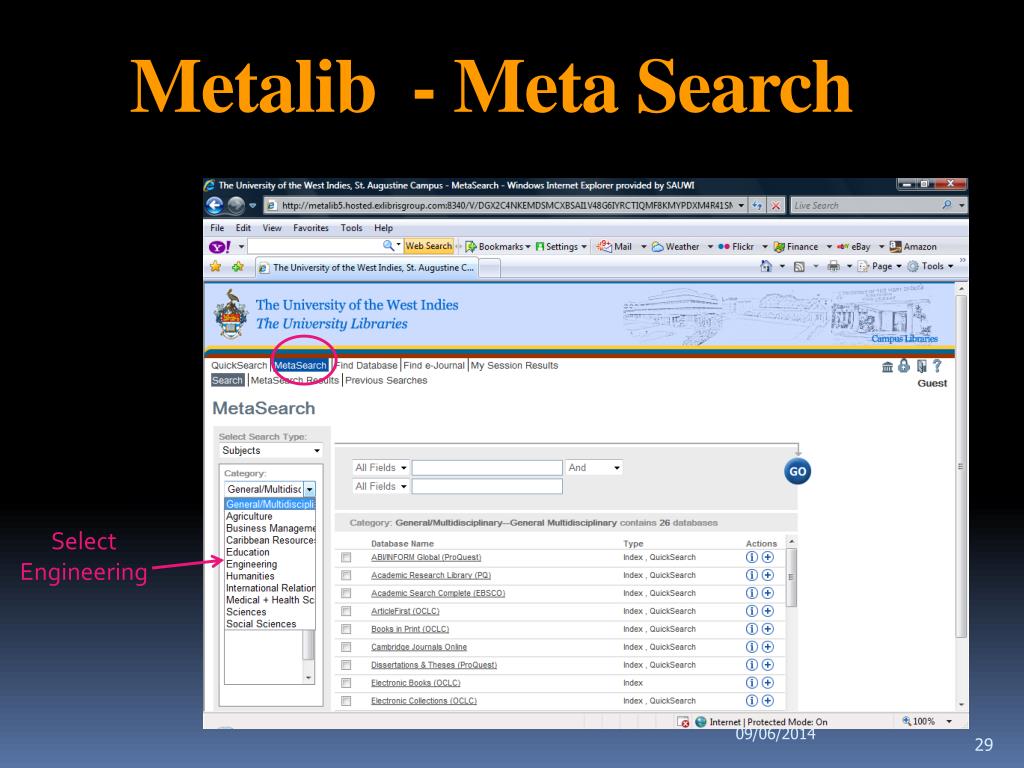Check the Academic Search Complete checkbox

[x=346, y=593]
